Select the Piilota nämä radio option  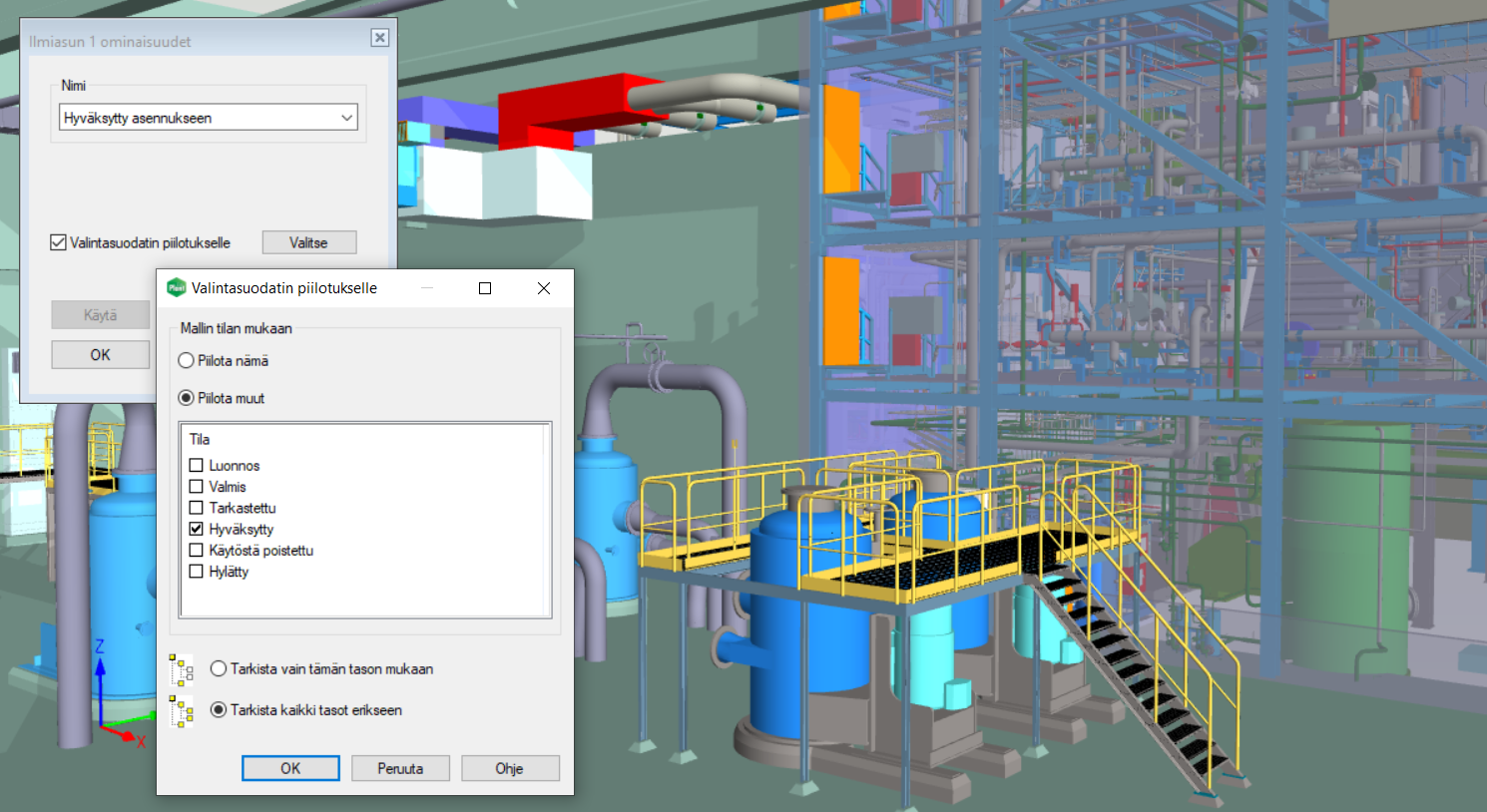[186, 361]
